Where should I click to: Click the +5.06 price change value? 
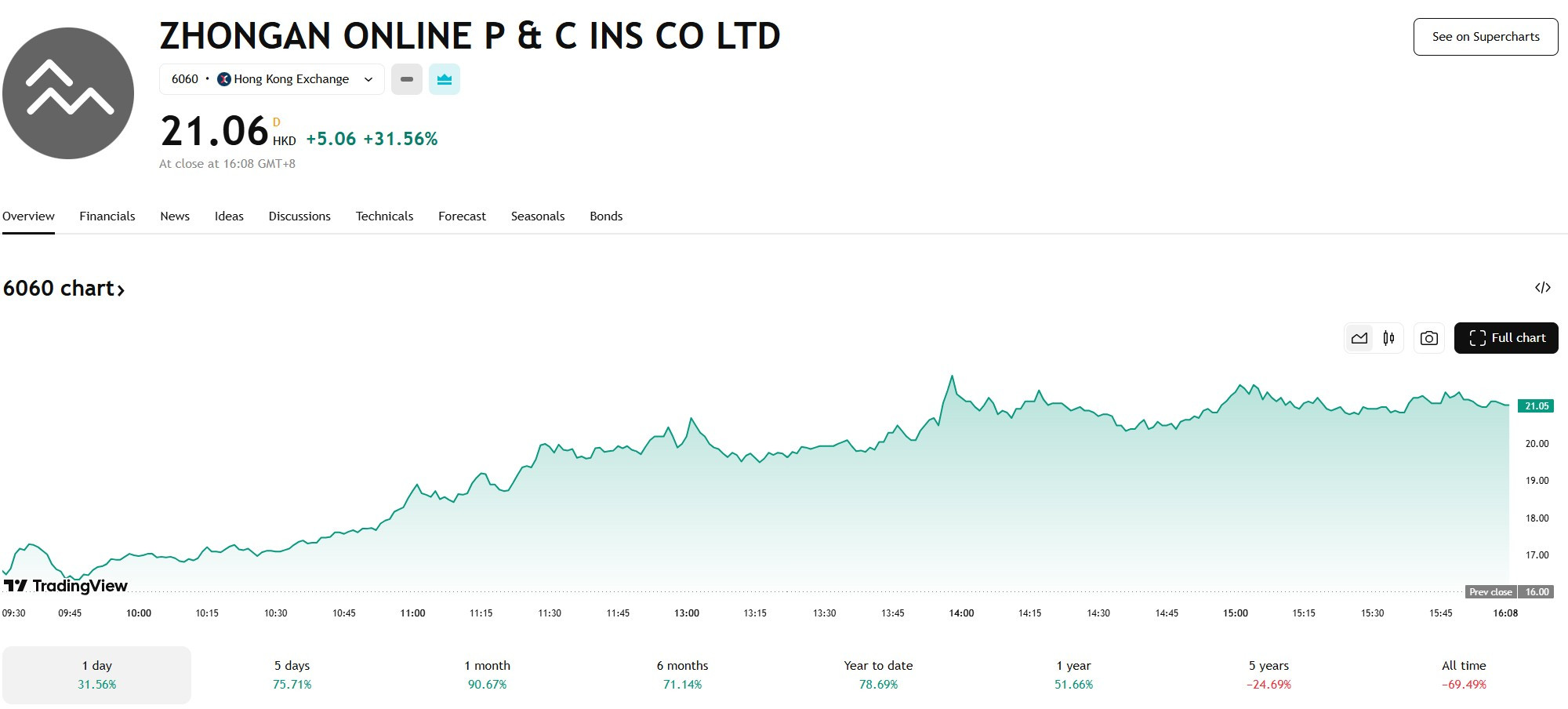tap(331, 140)
